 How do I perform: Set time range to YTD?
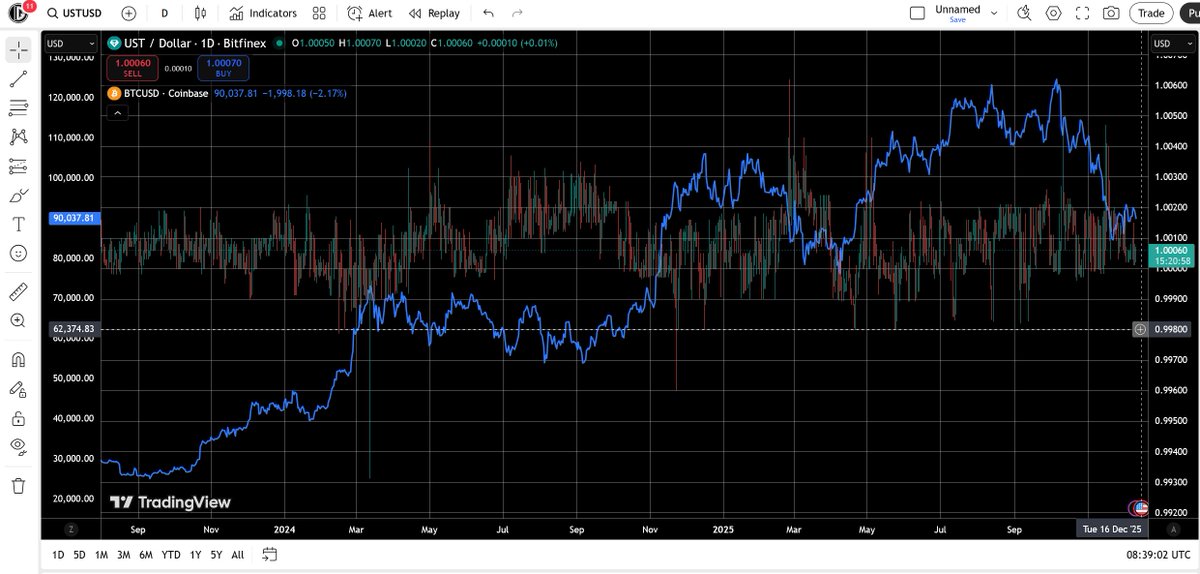coord(171,554)
